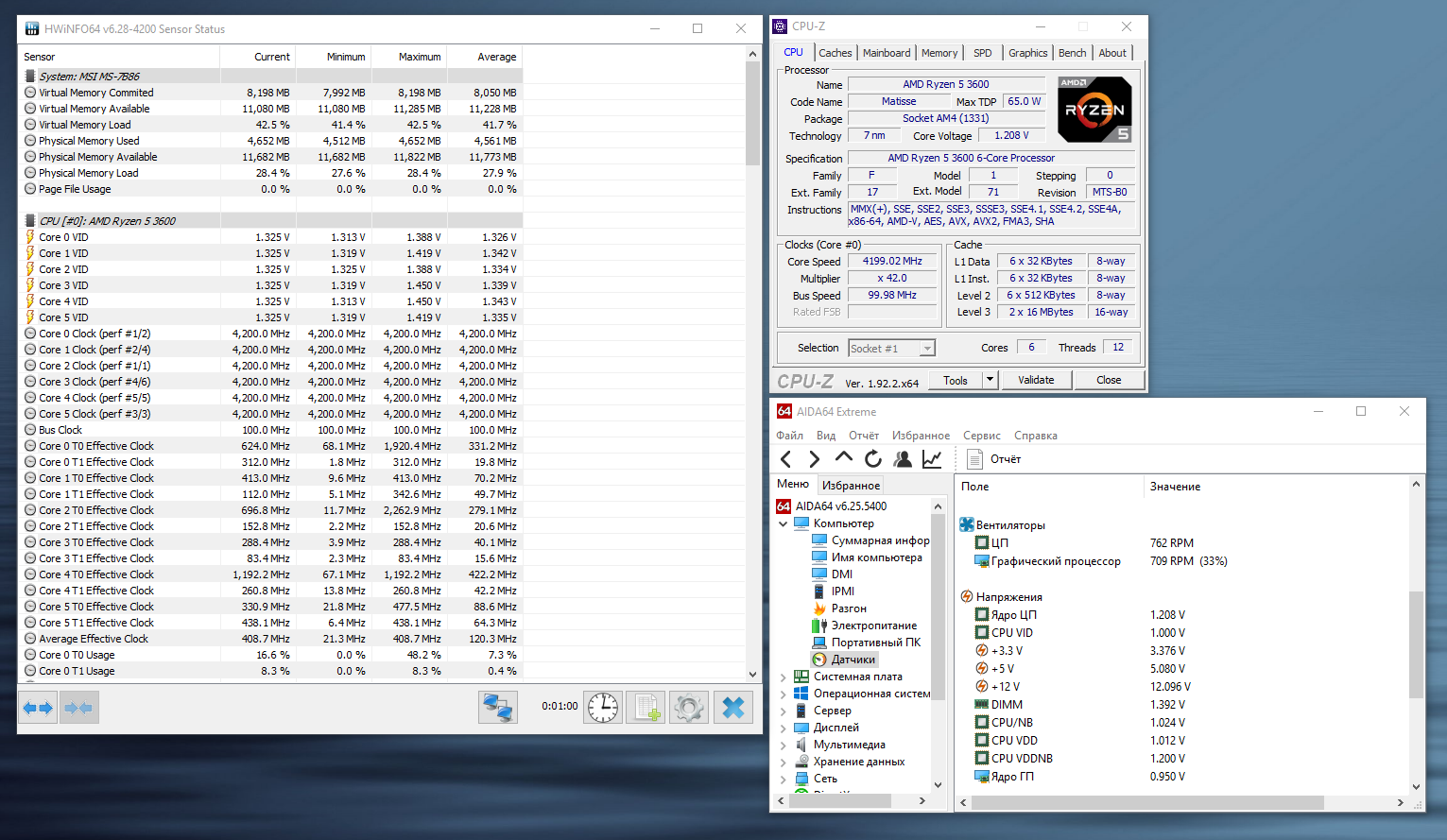Click the Validate button in CPU-Z
This screenshot has height=840, width=1447.
click(1036, 380)
